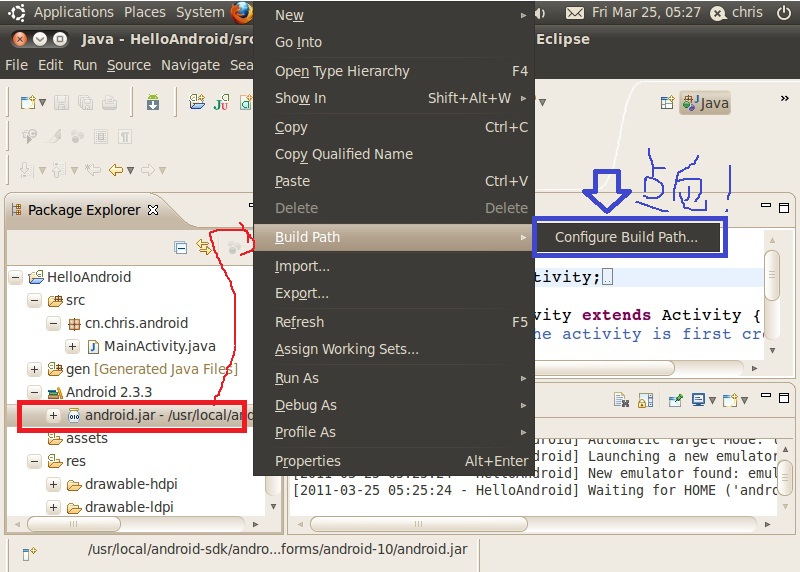Click the mail envelope indicator in panel
800x572 pixels.
point(575,13)
